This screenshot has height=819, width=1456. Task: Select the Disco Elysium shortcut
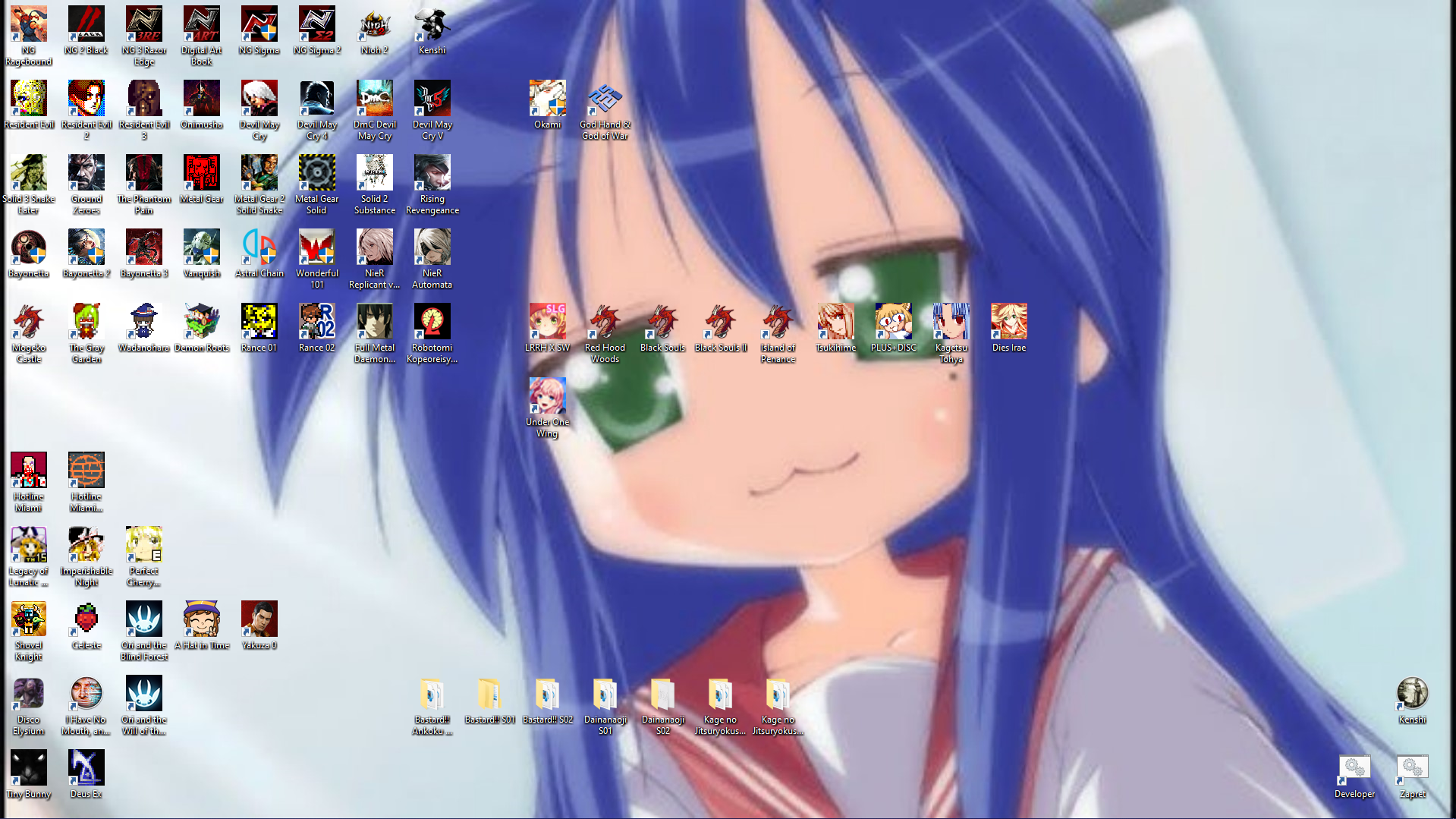point(29,694)
